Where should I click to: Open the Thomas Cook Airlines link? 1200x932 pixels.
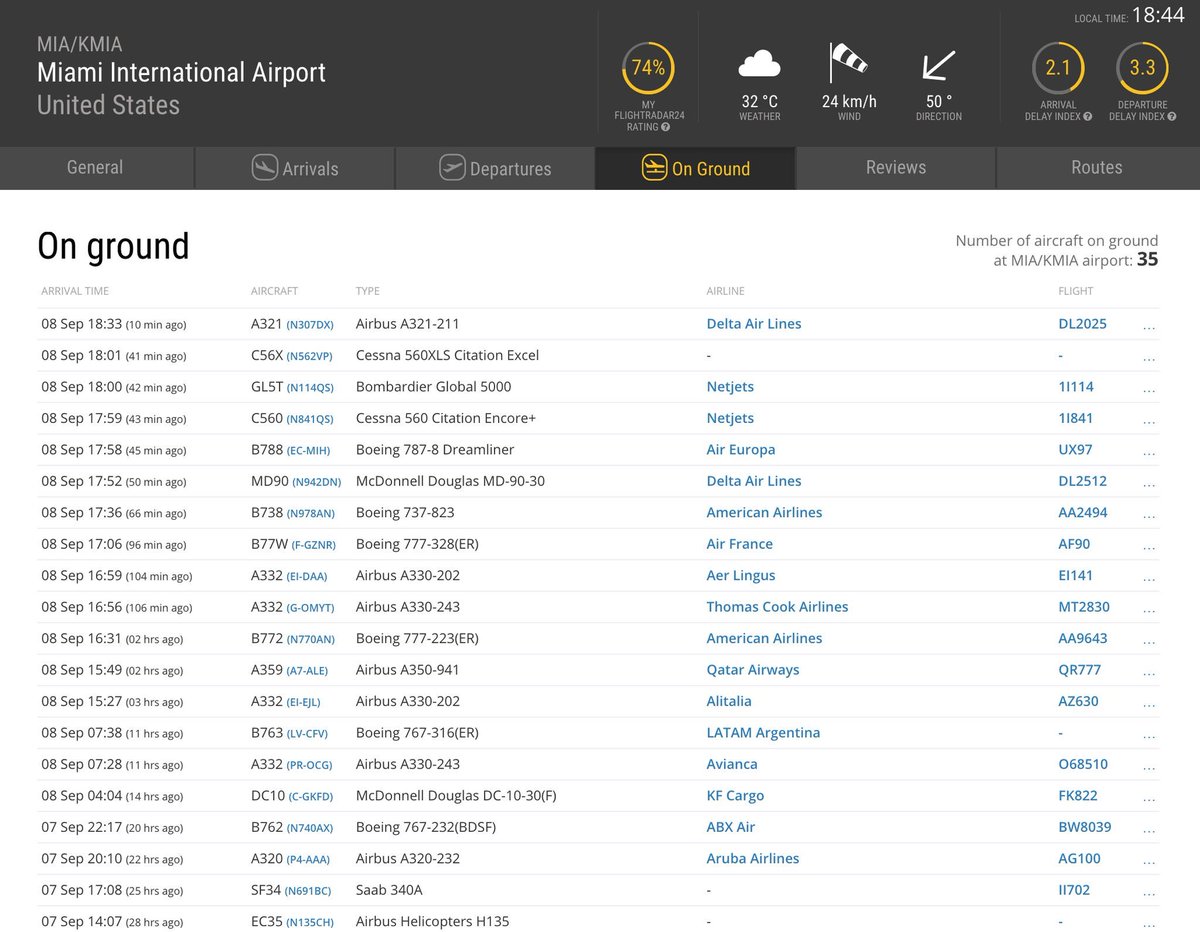click(777, 607)
